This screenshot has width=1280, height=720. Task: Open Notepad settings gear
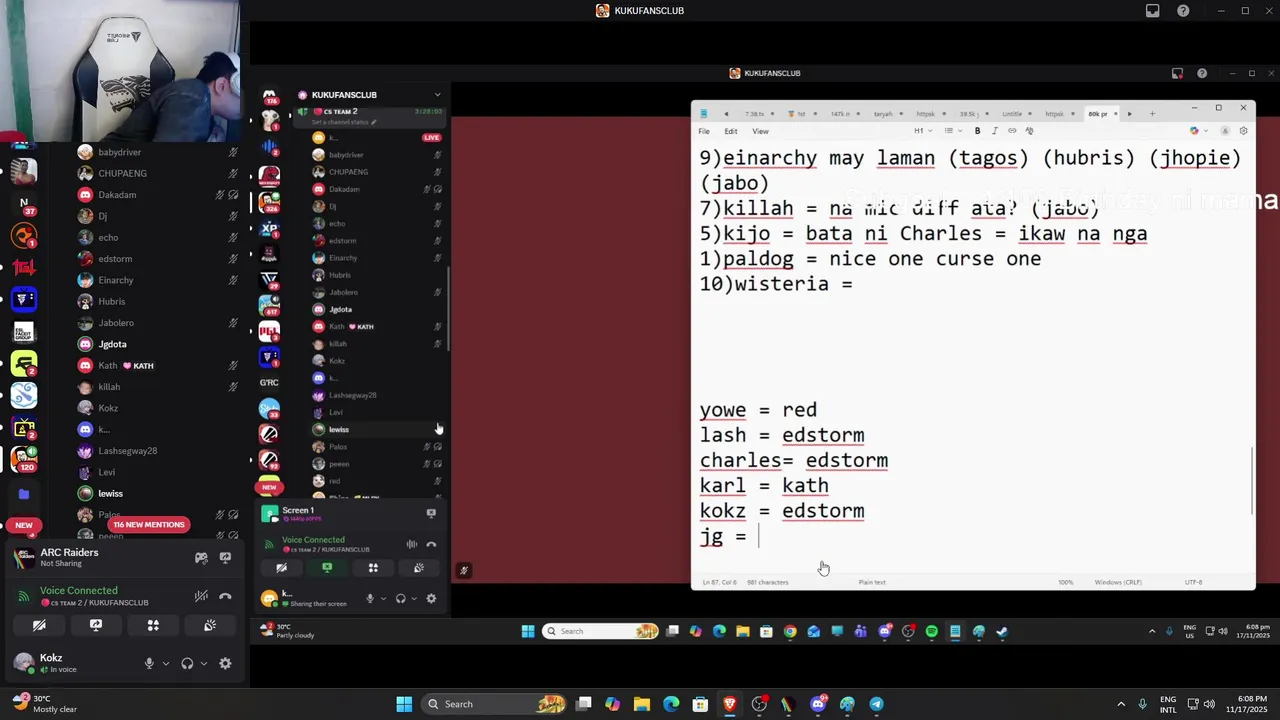coord(1243,131)
